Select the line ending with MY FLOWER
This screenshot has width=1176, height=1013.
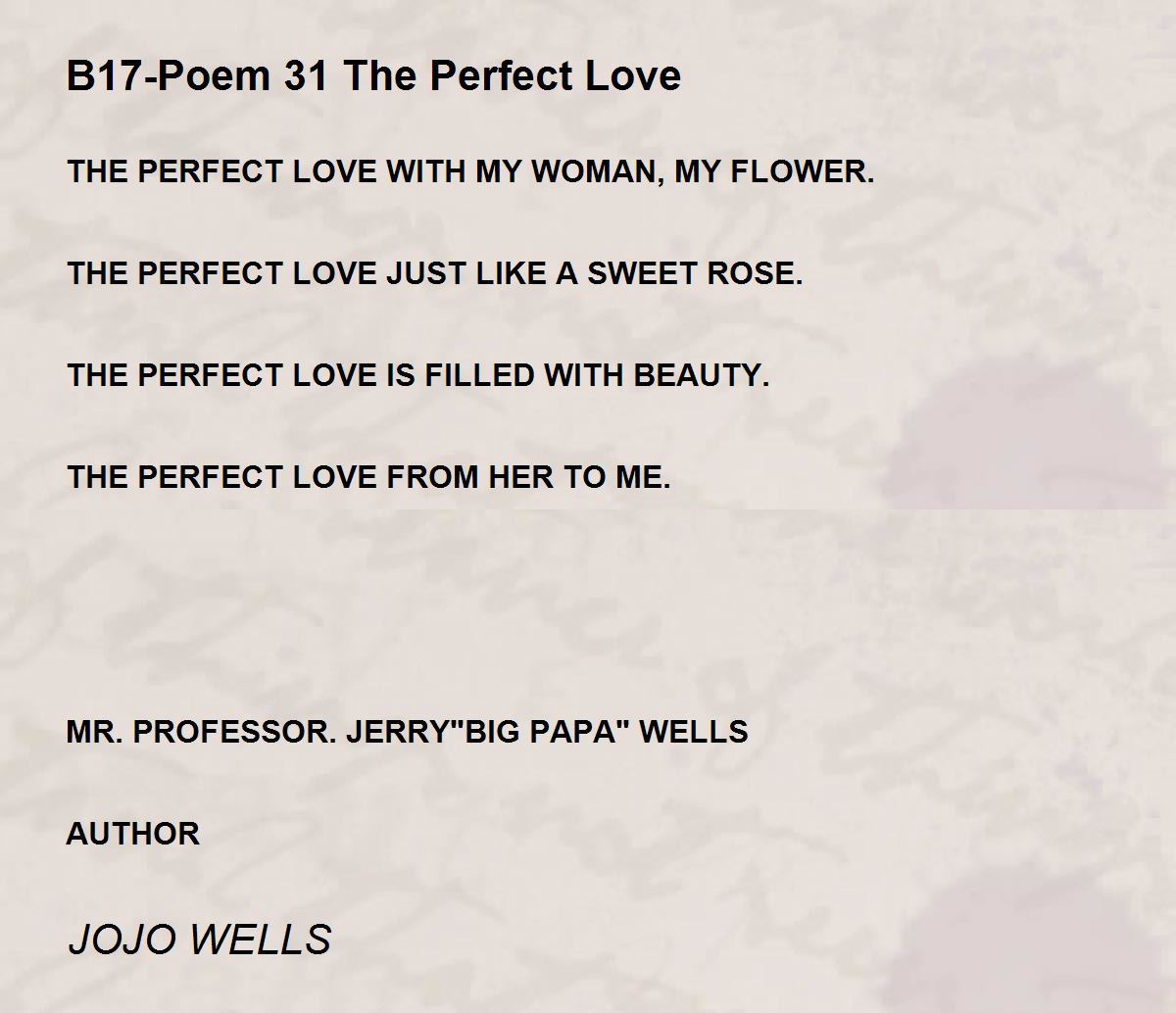pos(470,172)
